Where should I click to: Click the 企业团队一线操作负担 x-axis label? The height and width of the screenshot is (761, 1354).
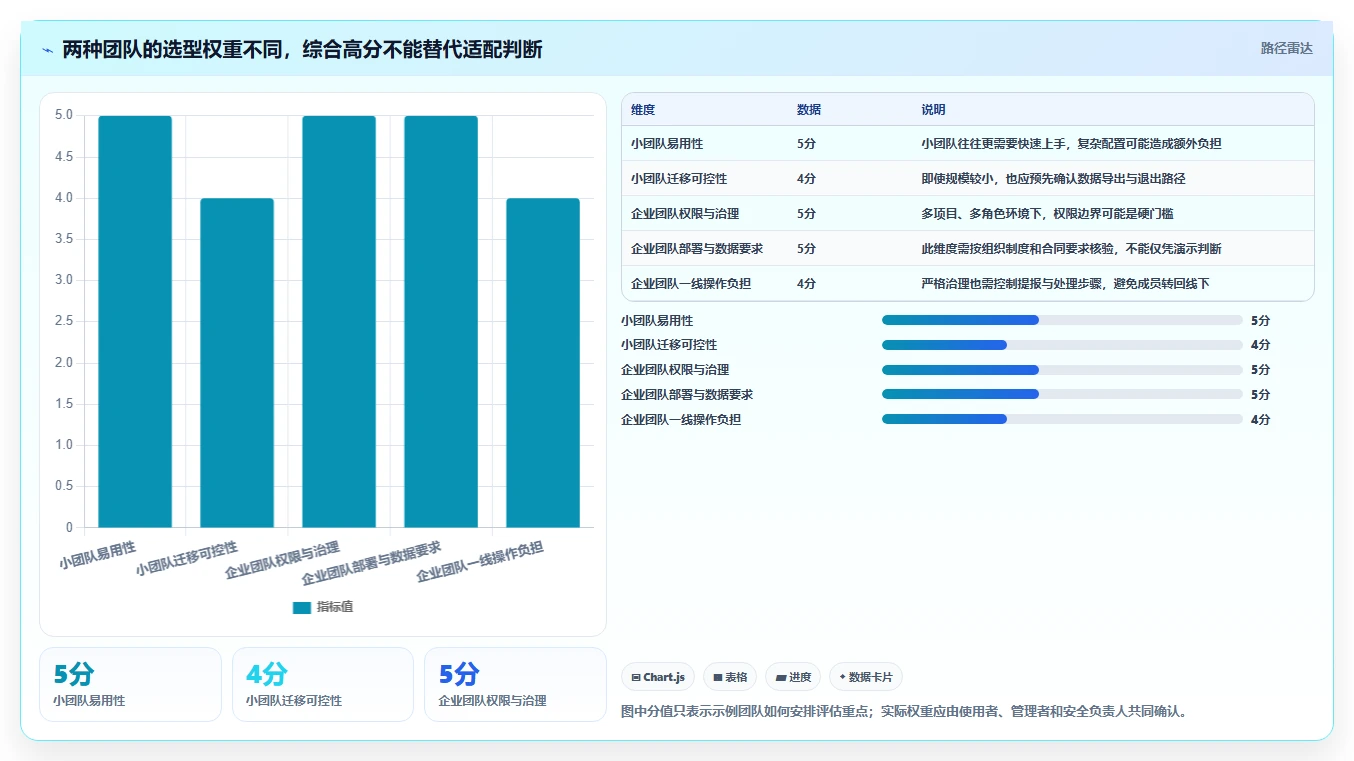pos(480,562)
